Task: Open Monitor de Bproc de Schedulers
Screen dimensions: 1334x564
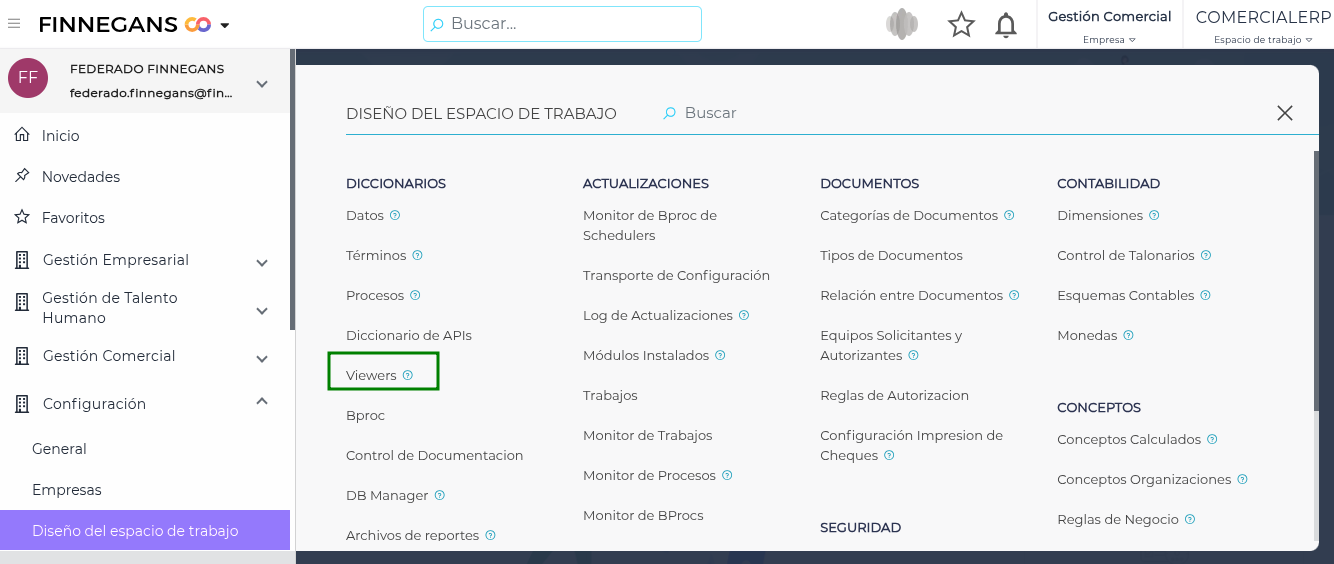Action: pyautogui.click(x=650, y=225)
